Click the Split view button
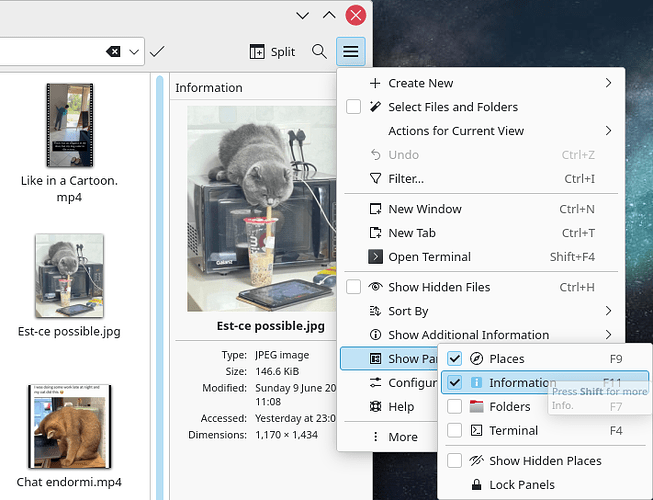The width and height of the screenshot is (653, 500). 272,51
